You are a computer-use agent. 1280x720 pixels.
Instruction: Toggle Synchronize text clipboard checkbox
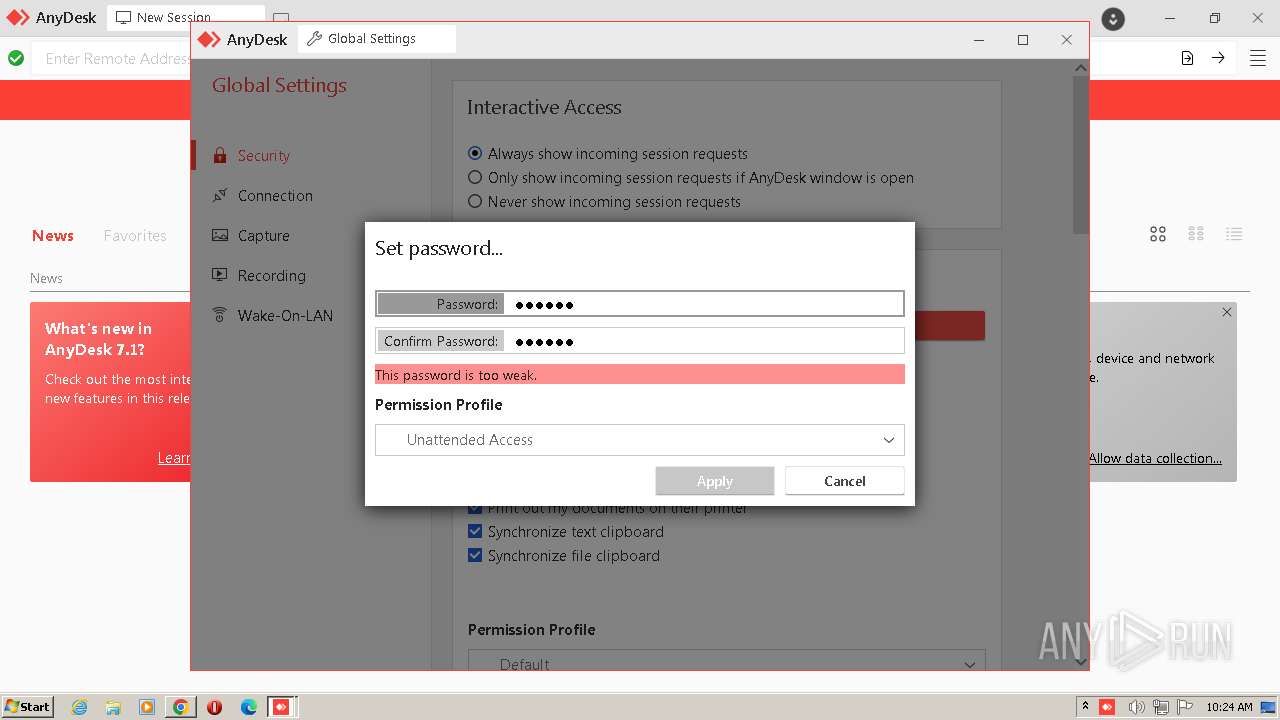tap(475, 531)
